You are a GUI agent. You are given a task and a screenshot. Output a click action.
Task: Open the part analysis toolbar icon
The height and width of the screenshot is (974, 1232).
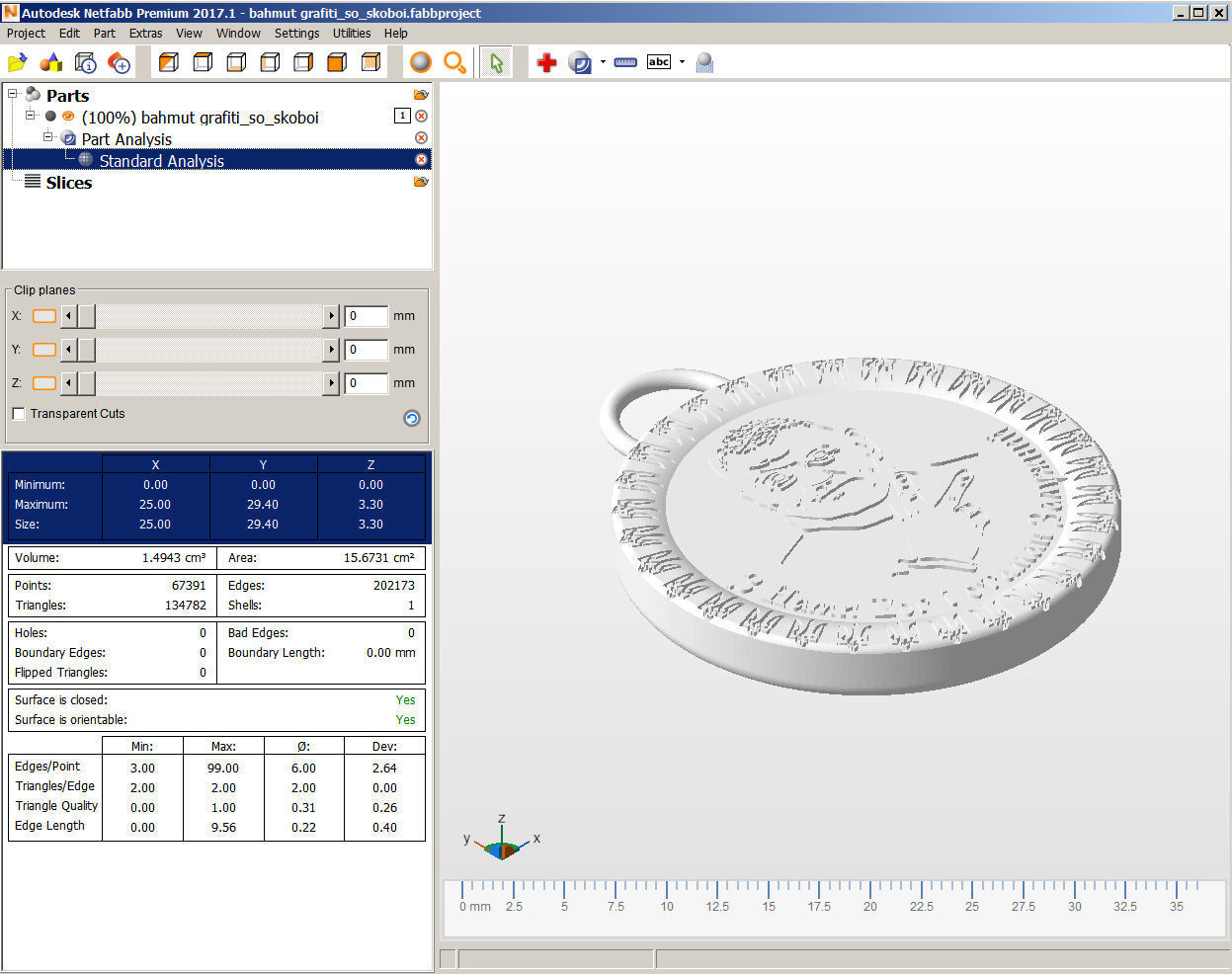580,63
